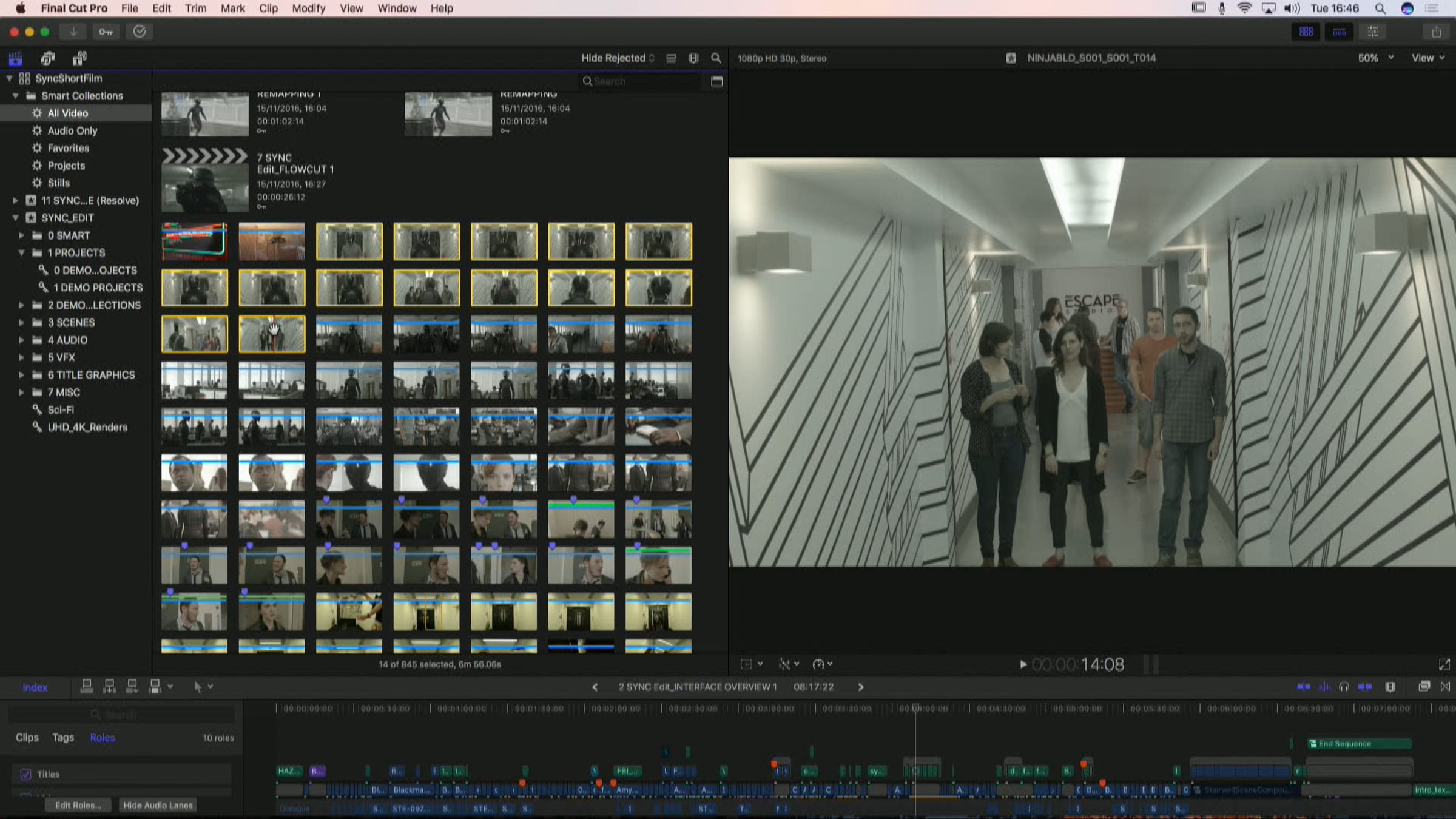
Task: Click the overwrite clip edit icon
Action: 155,686
